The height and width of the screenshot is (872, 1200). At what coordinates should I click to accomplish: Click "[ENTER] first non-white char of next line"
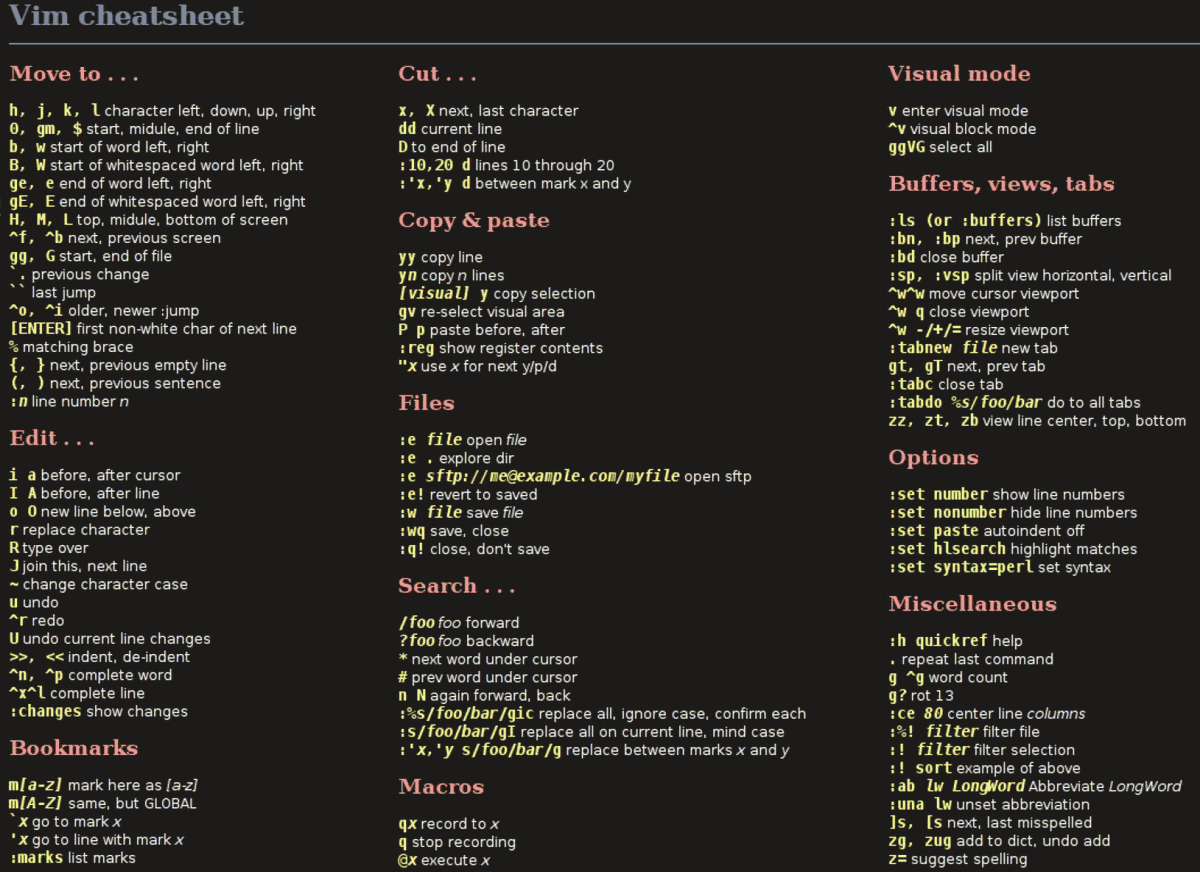153,329
